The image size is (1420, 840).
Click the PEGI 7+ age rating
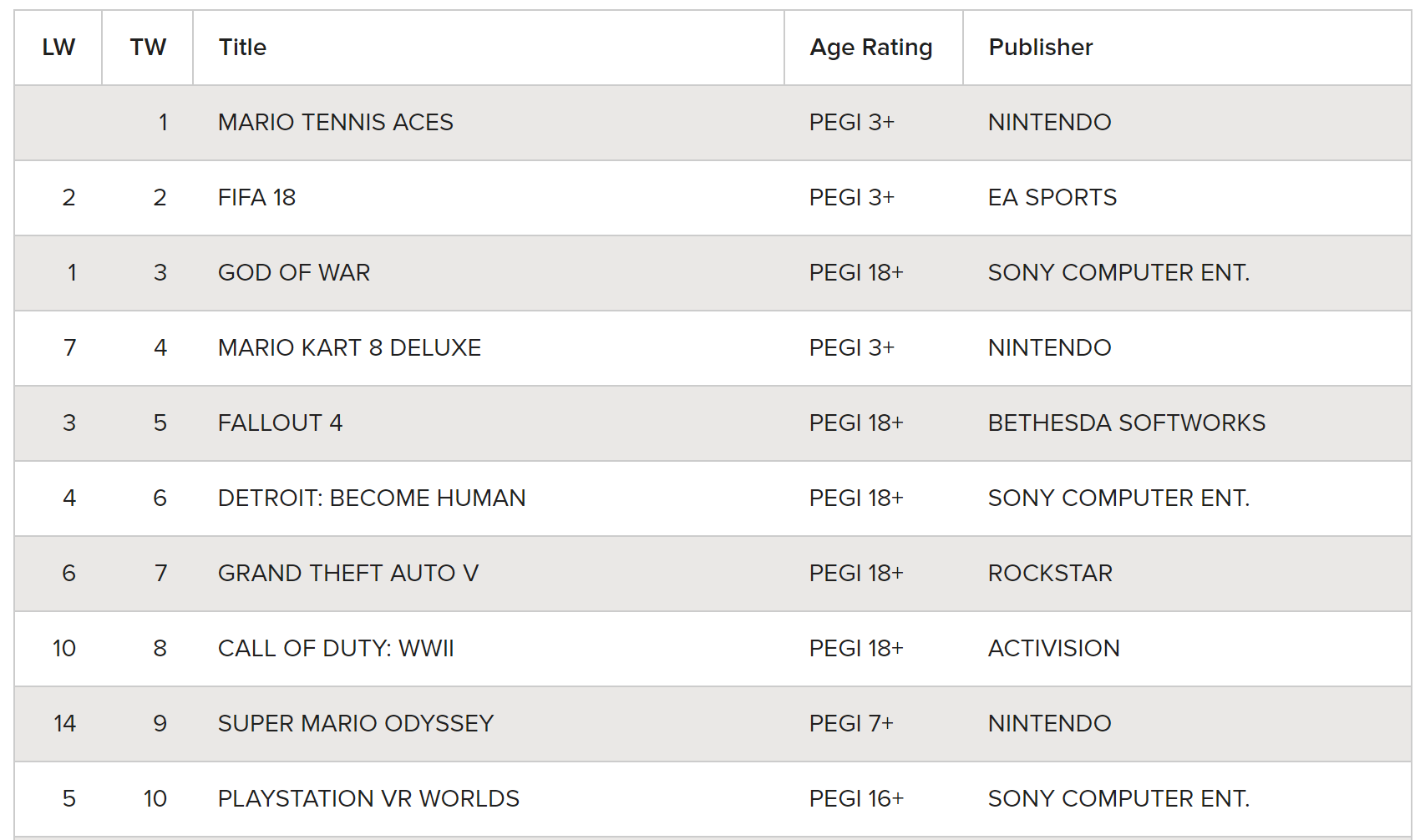click(x=851, y=724)
